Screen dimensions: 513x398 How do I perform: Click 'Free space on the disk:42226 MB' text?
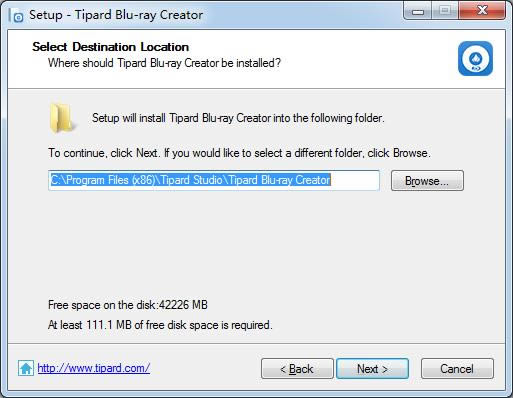tap(128, 305)
